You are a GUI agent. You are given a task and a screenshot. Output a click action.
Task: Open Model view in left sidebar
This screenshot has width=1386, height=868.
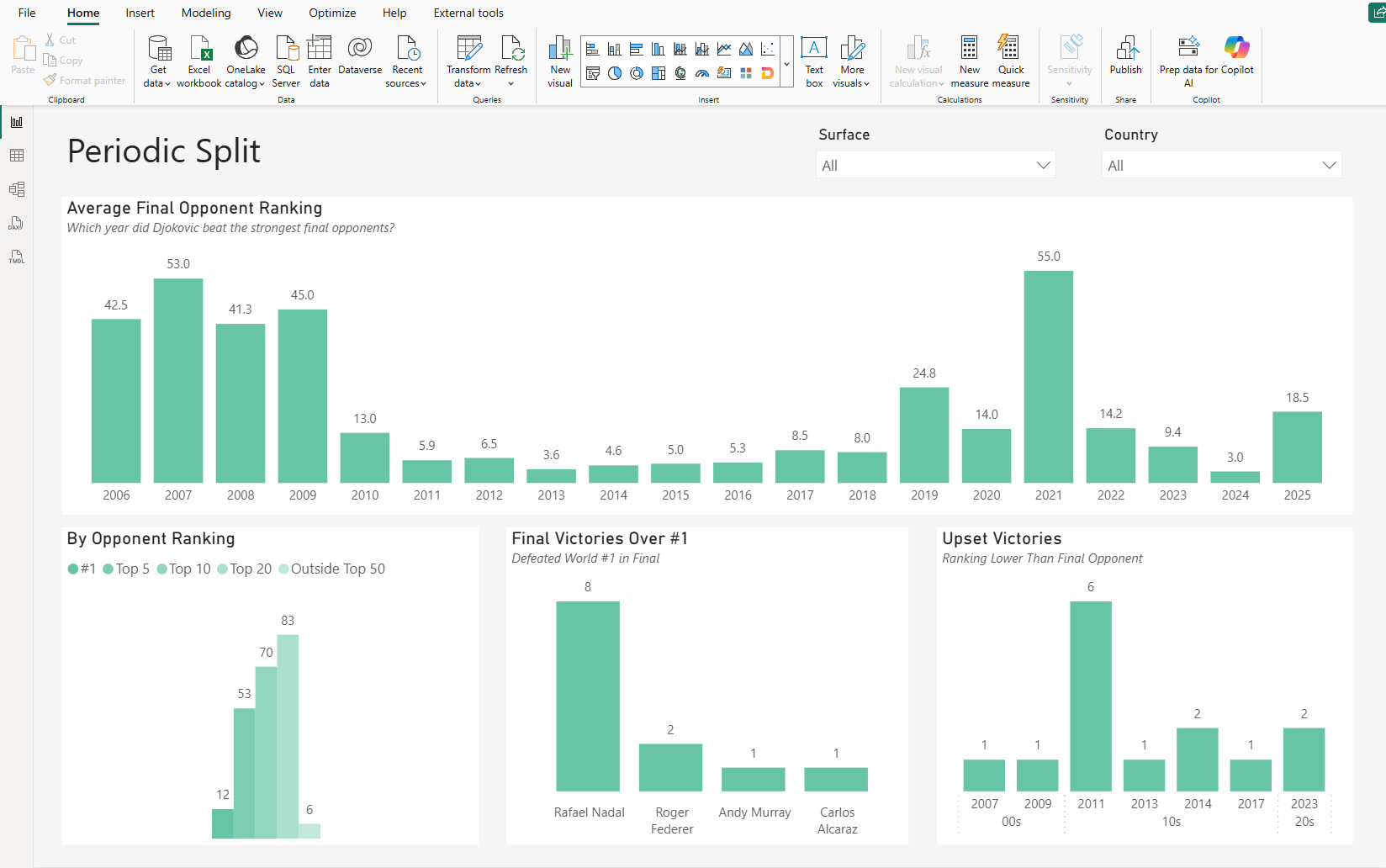tap(17, 189)
